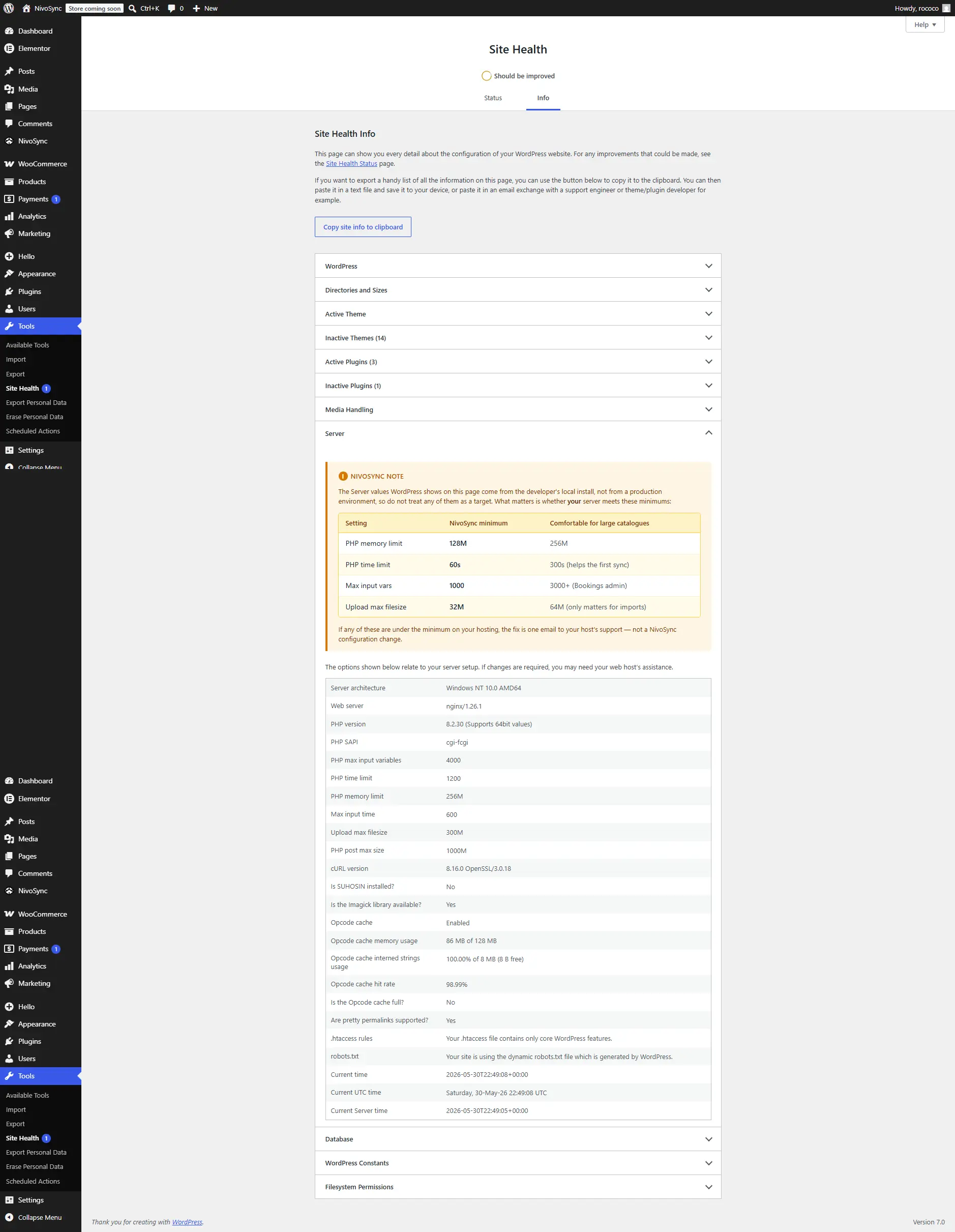This screenshot has width=955, height=1232.
Task: Expand the WordPress Constants section
Action: (x=518, y=1163)
